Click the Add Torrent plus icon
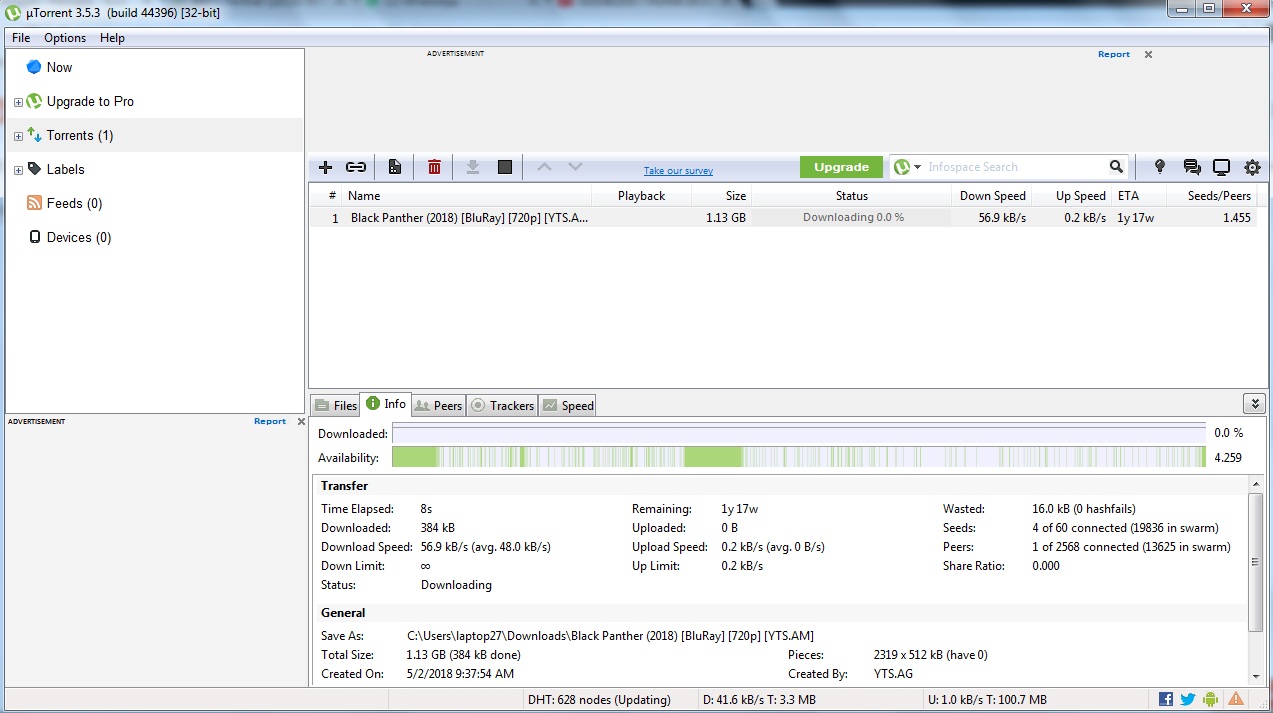 325,167
